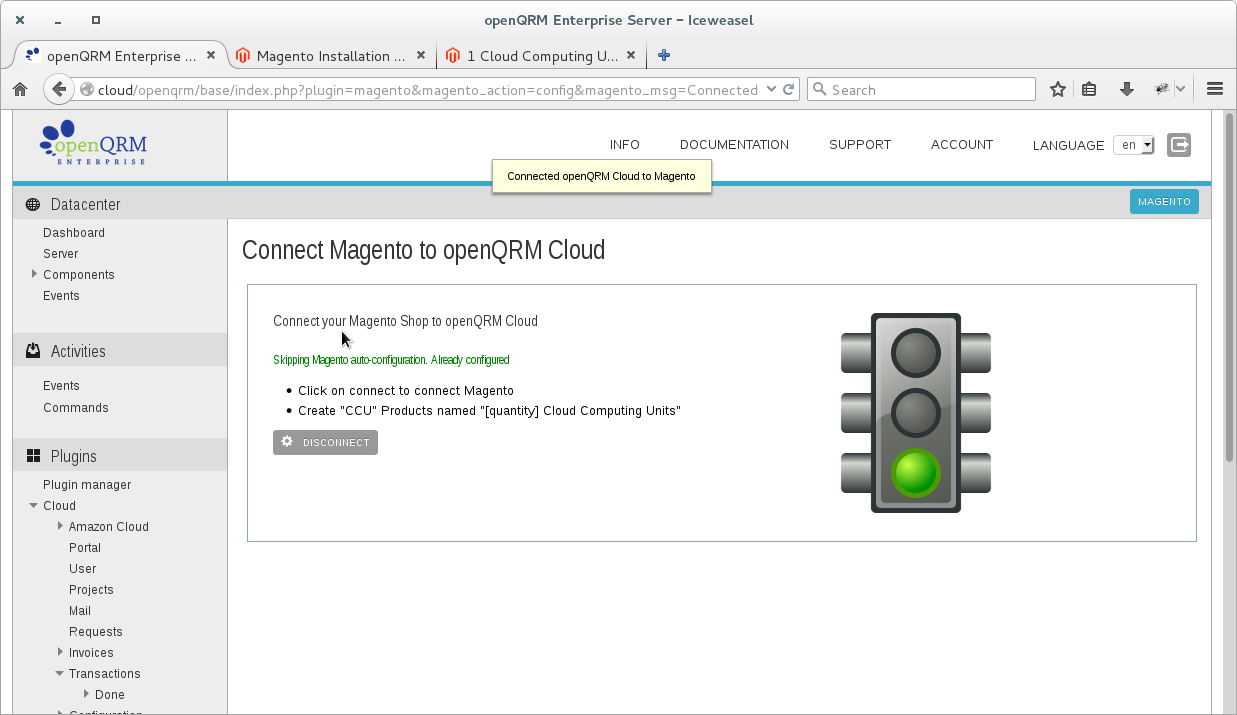Open the language selector dropdown
This screenshot has height=715, width=1237.
click(x=1135, y=145)
